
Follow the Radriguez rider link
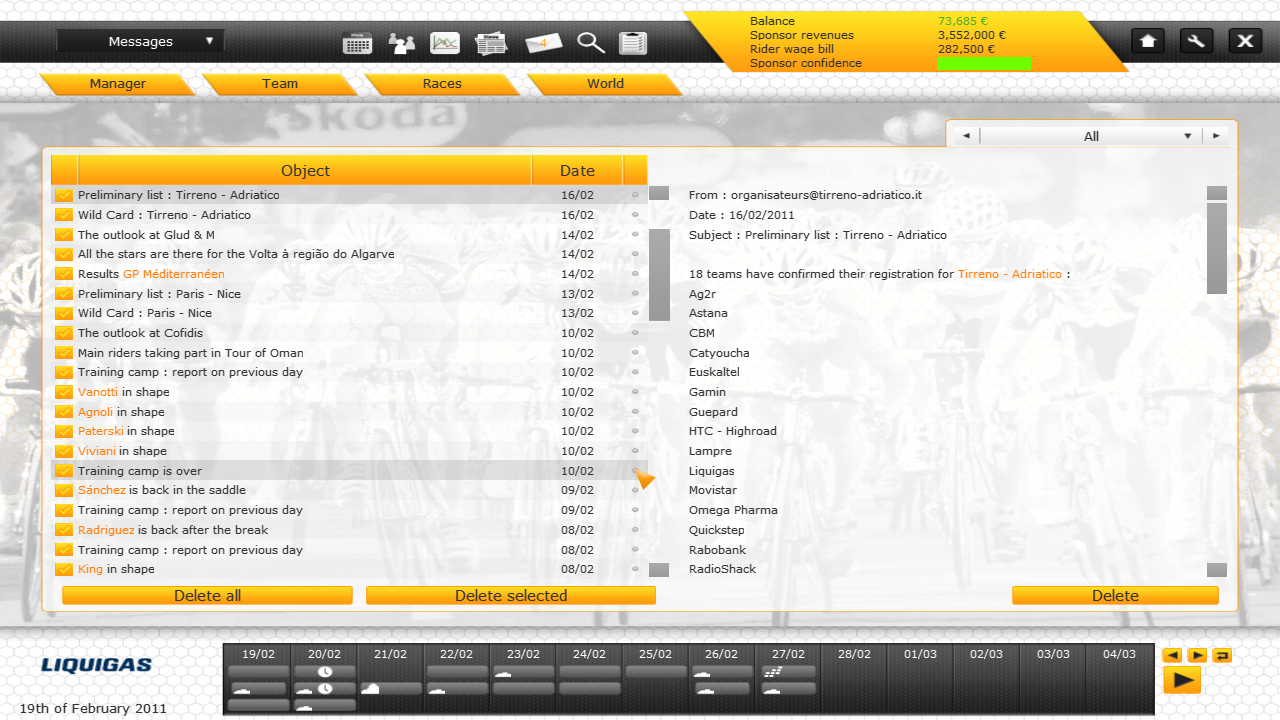106,530
